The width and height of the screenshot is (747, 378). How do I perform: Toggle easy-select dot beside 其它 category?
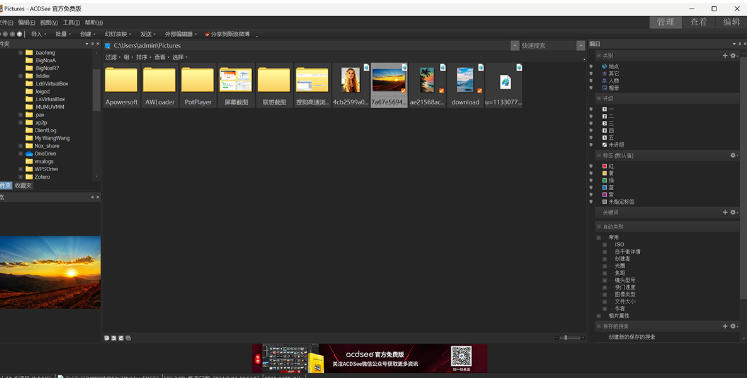591,74
